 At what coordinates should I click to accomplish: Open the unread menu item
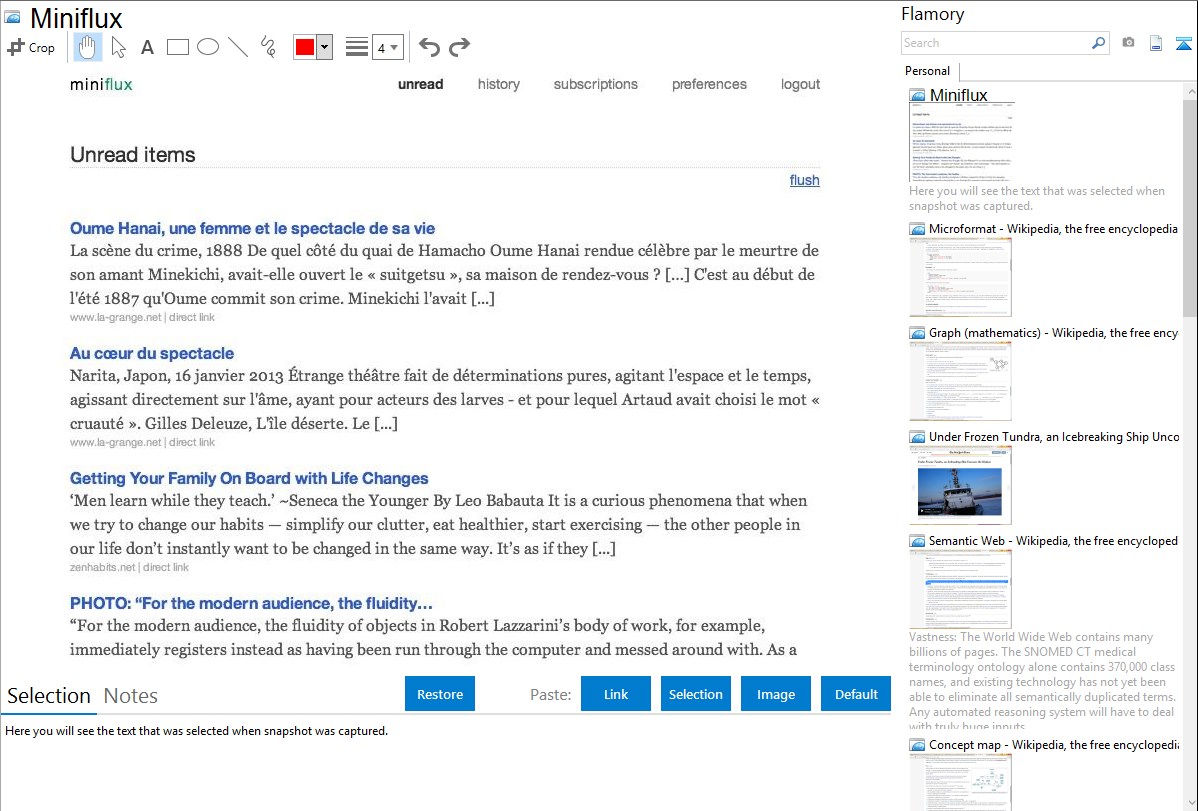point(420,84)
